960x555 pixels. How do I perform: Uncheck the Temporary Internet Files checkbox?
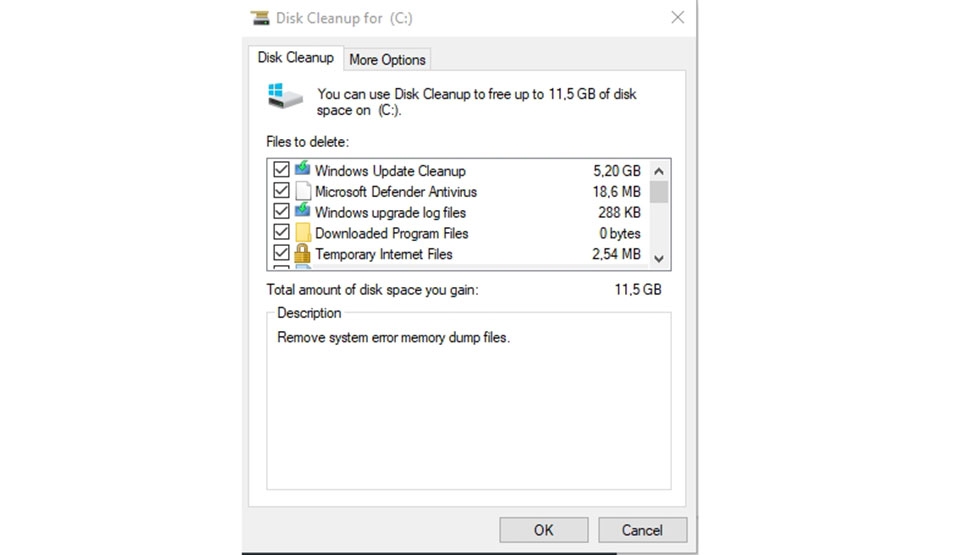click(x=281, y=254)
